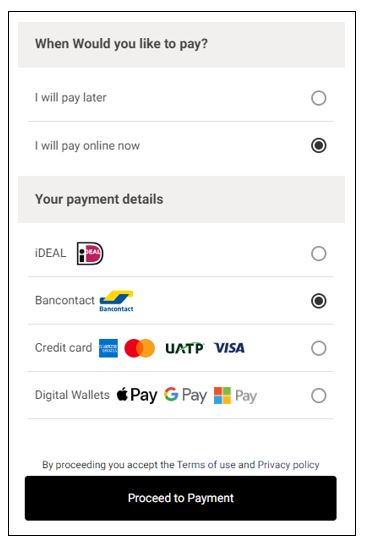The image size is (366, 549).
Task: Choose the Credit card radio button
Action: [x=319, y=348]
